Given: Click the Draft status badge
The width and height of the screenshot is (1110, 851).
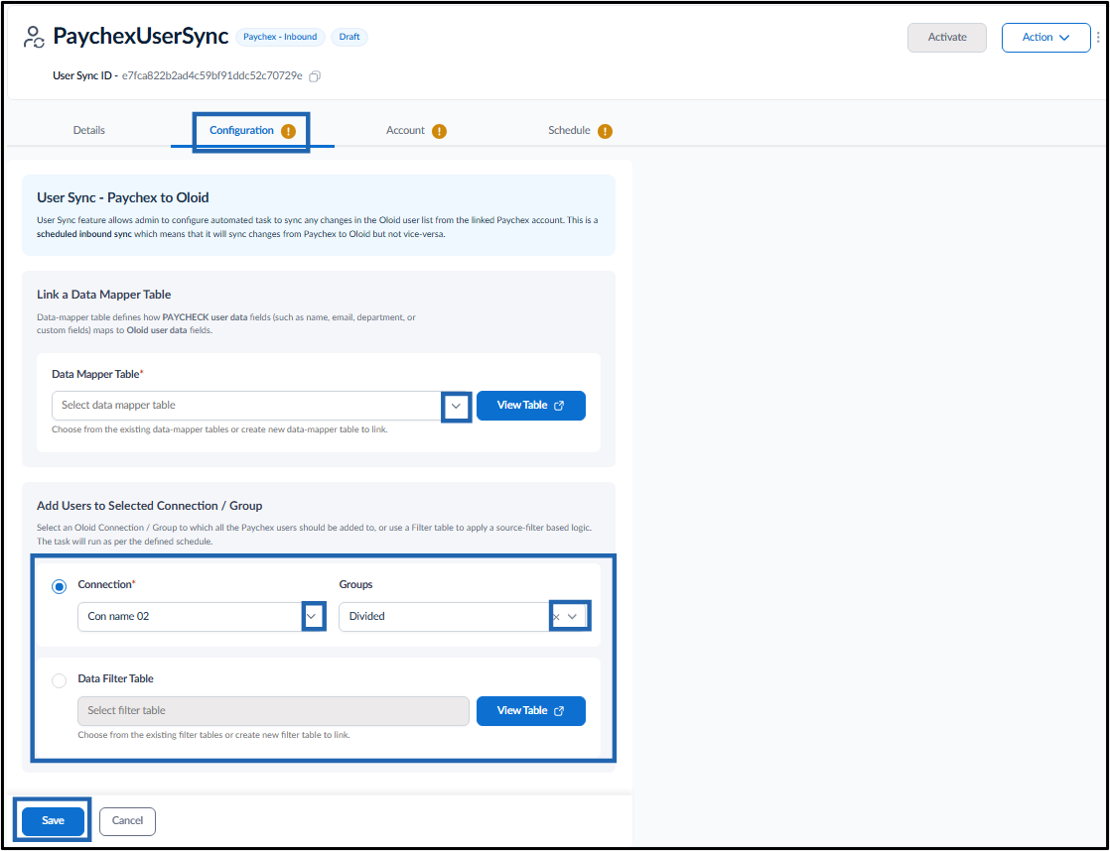Looking at the screenshot, I should tap(349, 37).
